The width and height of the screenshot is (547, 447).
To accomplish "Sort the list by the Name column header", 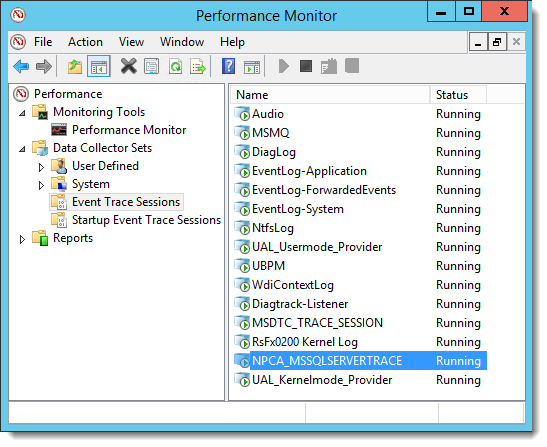I will click(x=330, y=95).
